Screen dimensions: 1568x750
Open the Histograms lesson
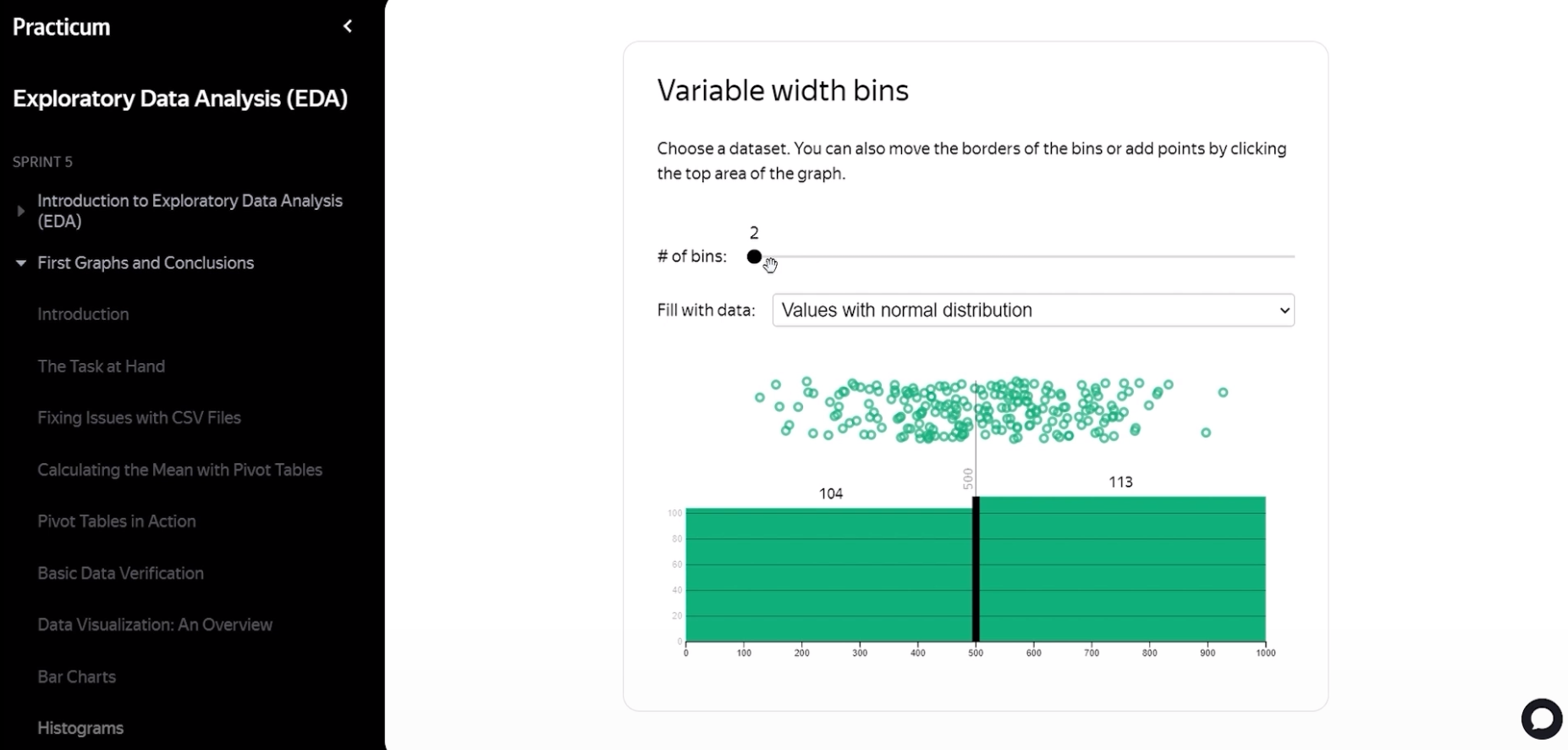[x=80, y=728]
